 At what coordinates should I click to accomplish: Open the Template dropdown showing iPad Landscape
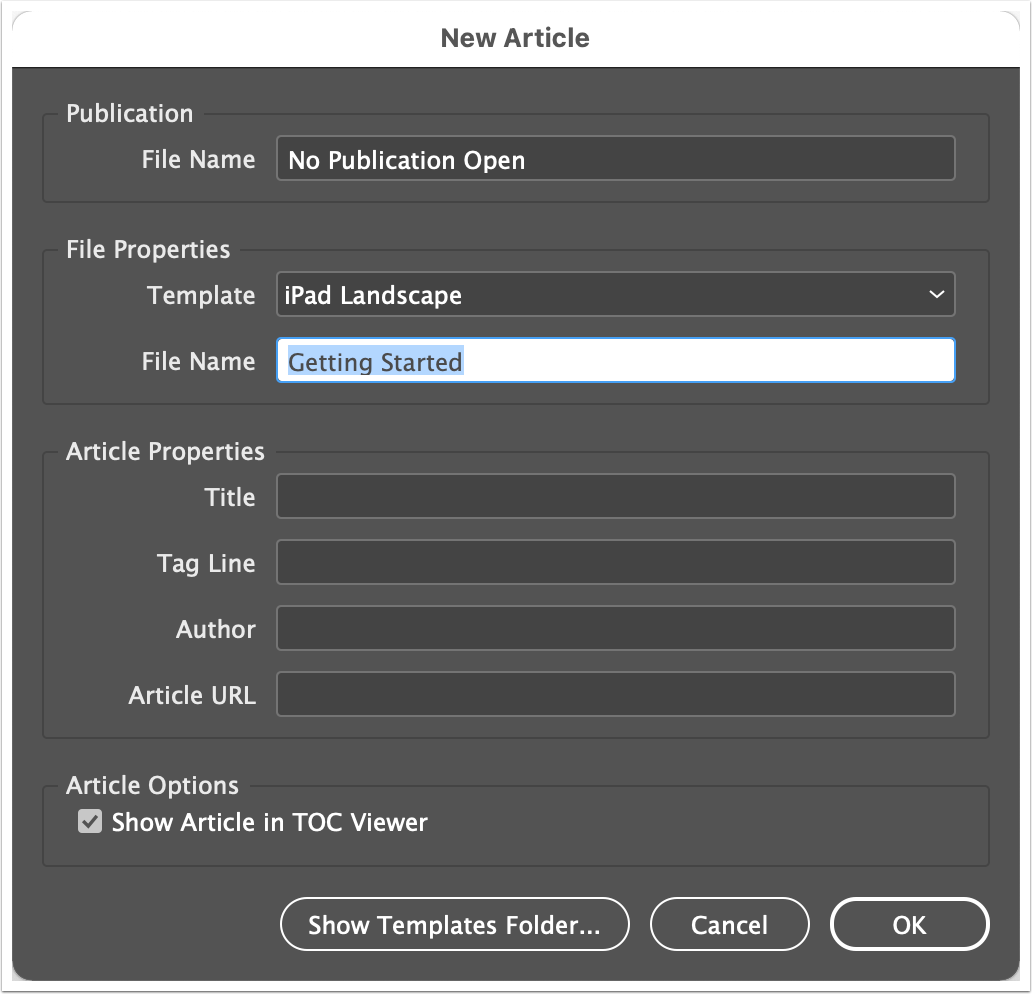(x=615, y=294)
